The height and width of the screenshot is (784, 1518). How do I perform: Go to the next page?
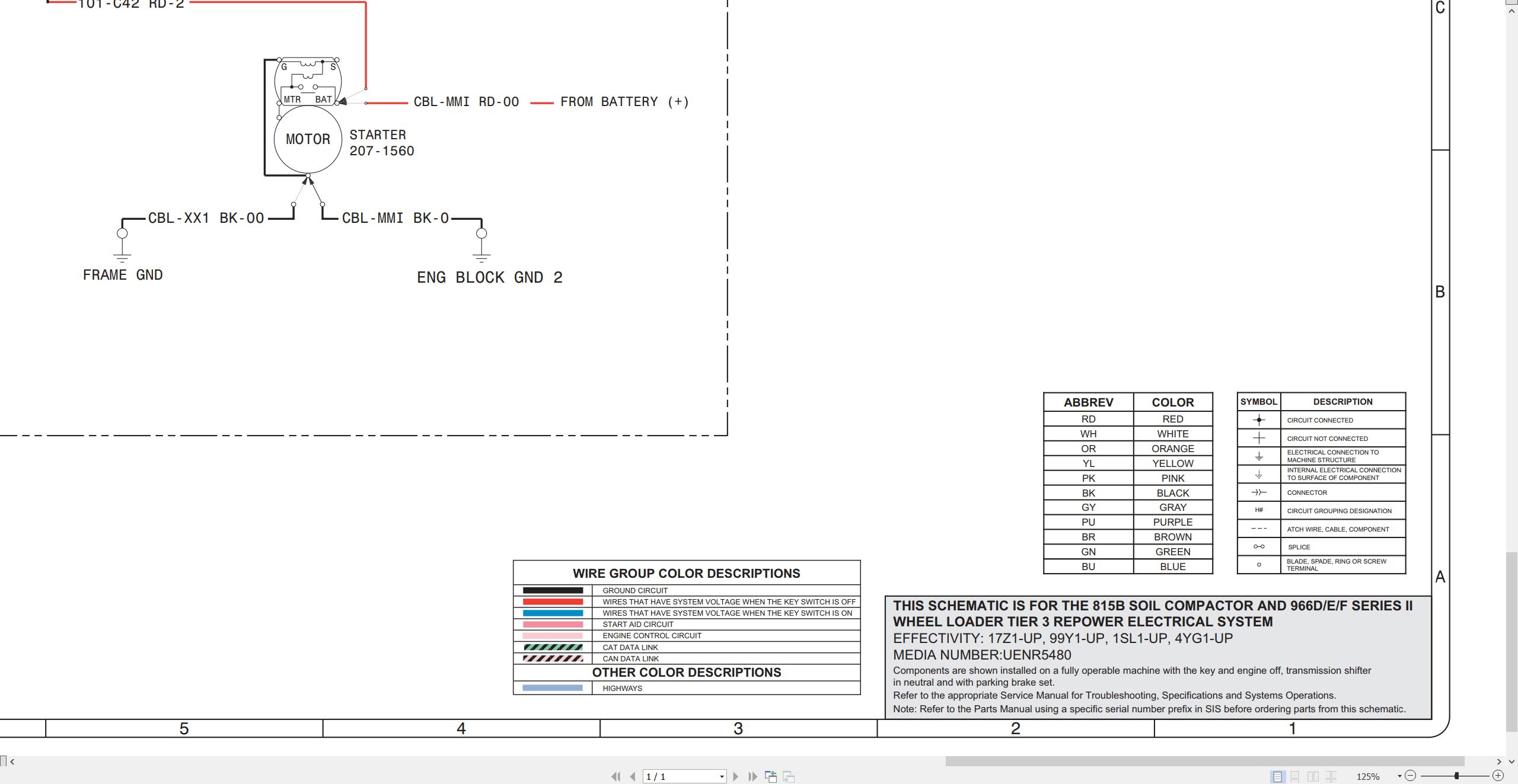[736, 776]
